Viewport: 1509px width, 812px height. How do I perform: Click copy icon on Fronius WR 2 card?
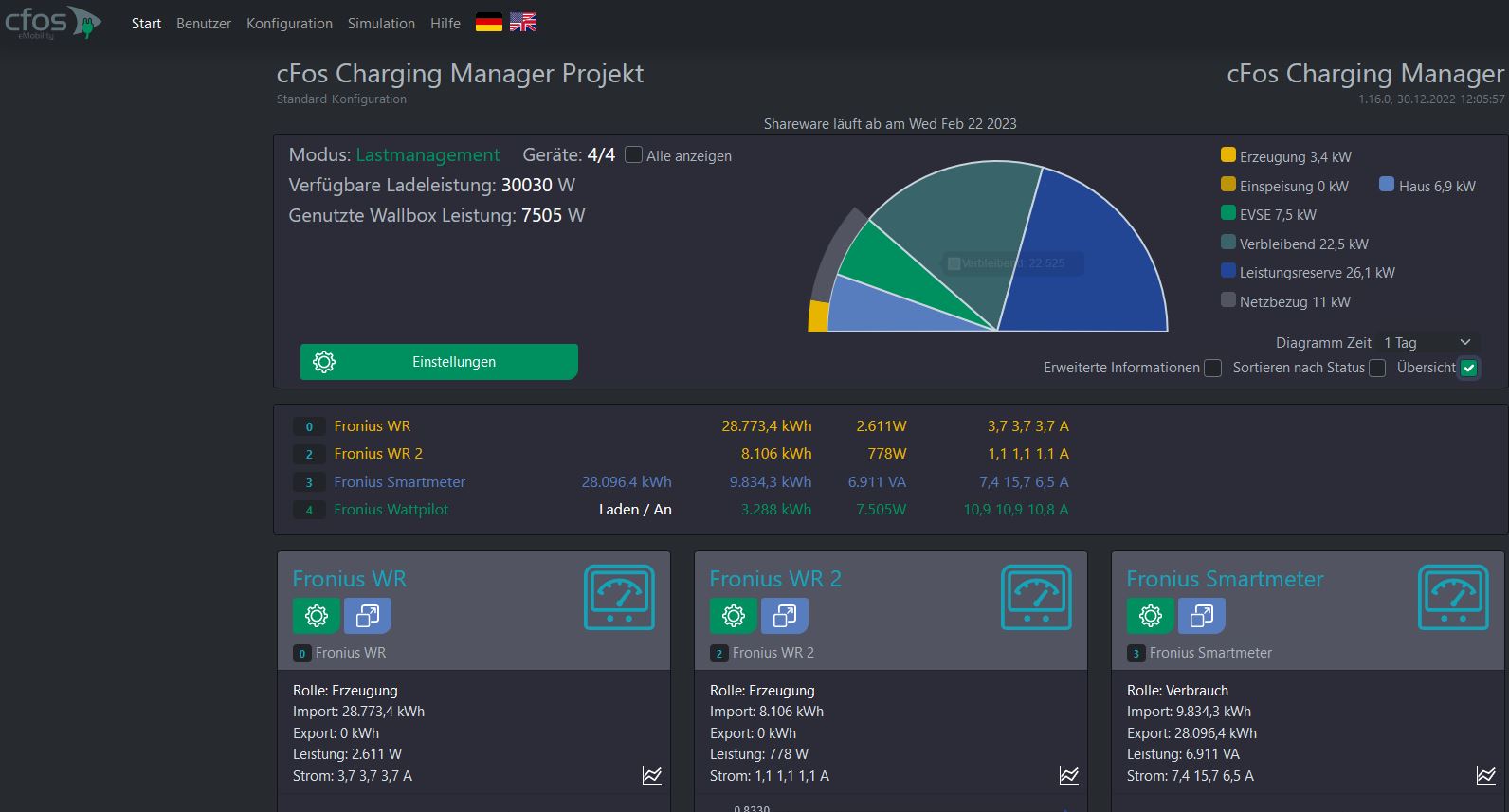[x=785, y=616]
